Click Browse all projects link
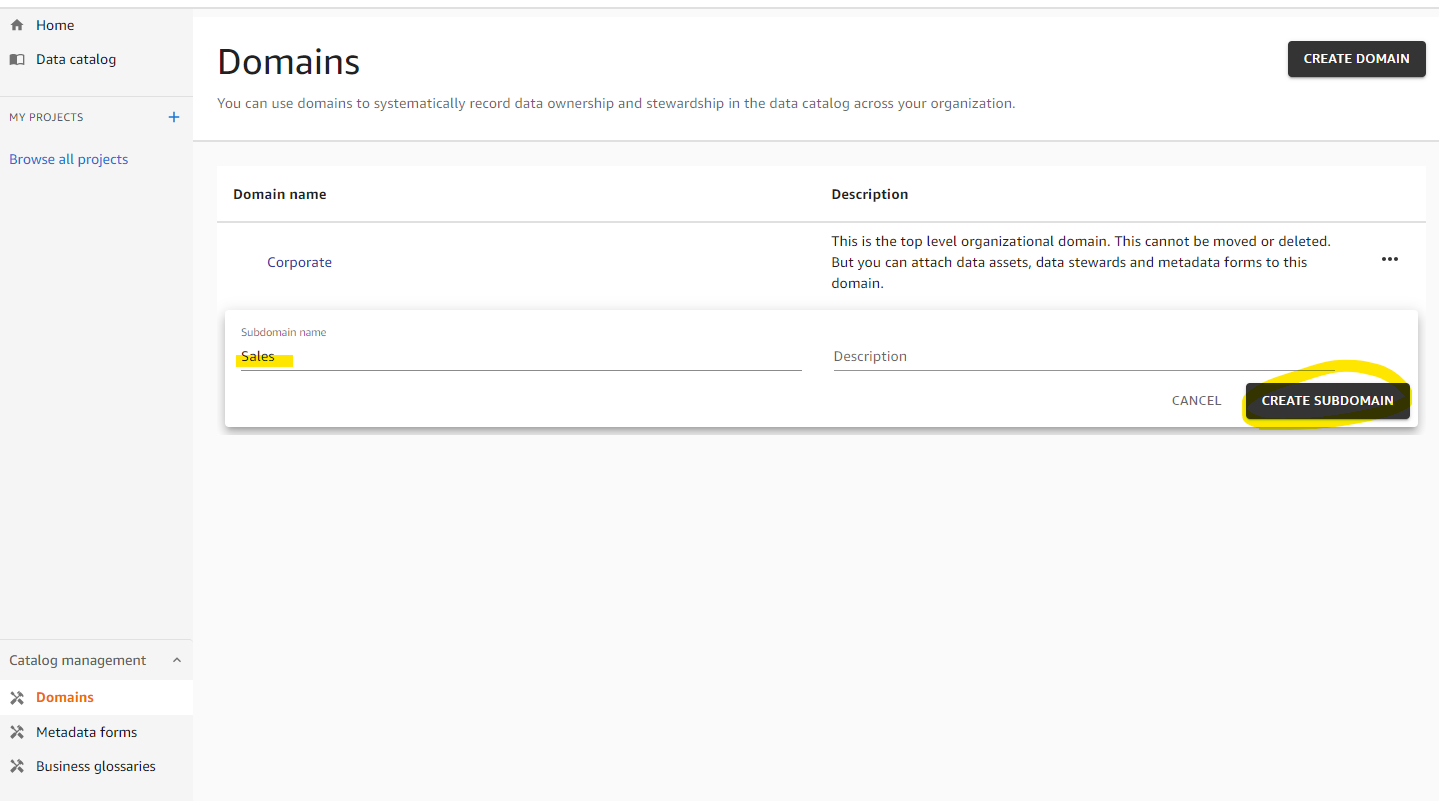This screenshot has height=801, width=1439. (x=69, y=159)
